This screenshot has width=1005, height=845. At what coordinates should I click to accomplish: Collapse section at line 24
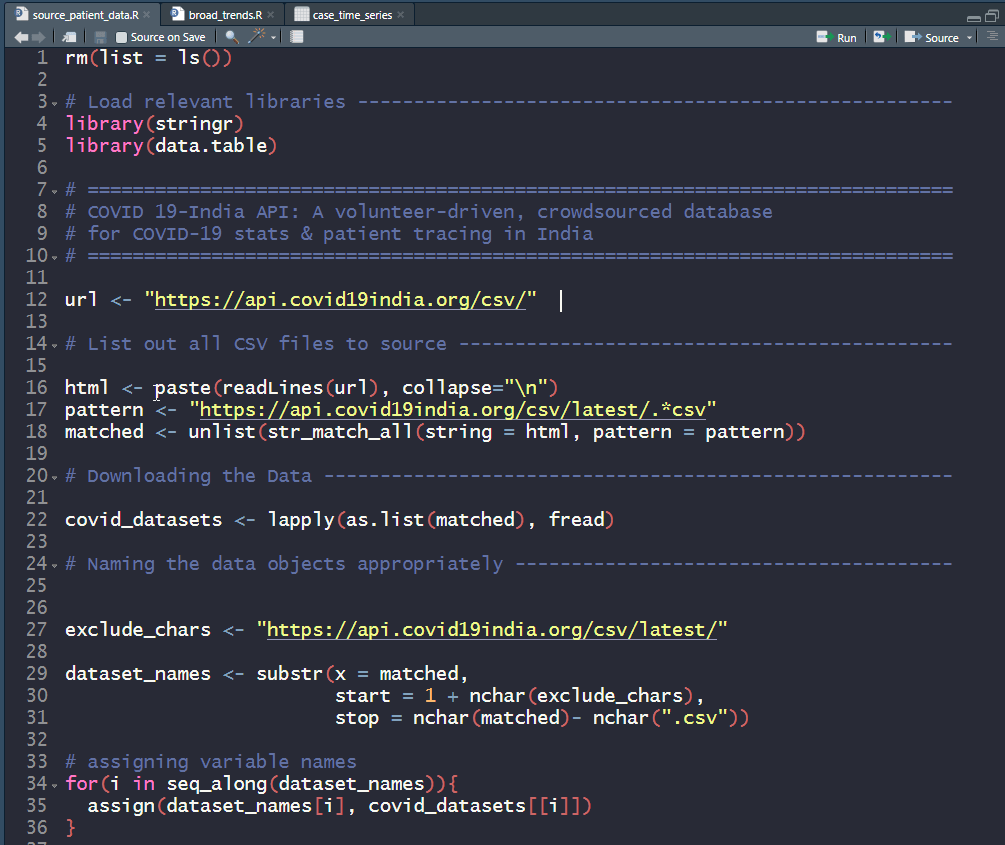pos(54,565)
